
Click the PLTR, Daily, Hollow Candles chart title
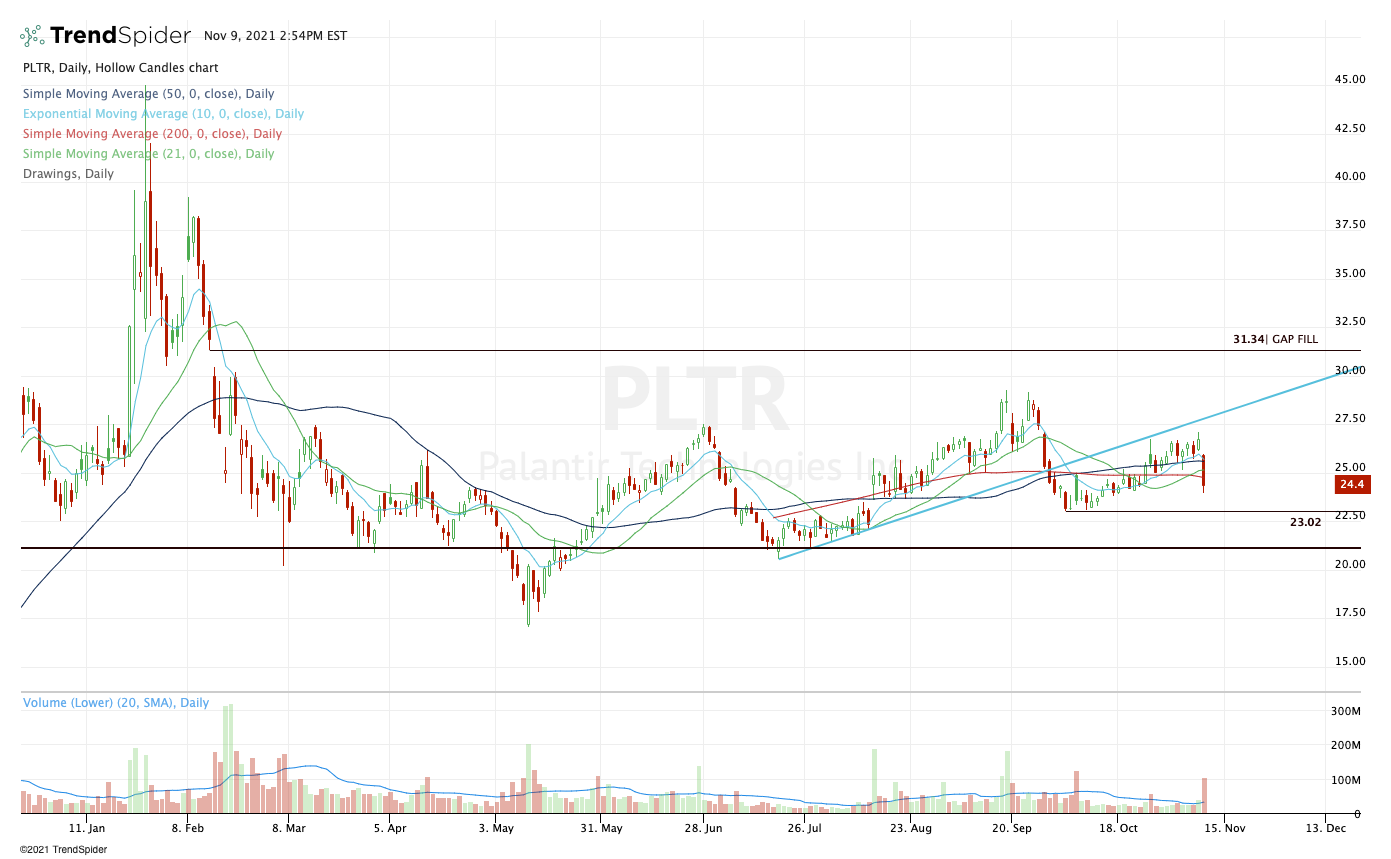(120, 68)
